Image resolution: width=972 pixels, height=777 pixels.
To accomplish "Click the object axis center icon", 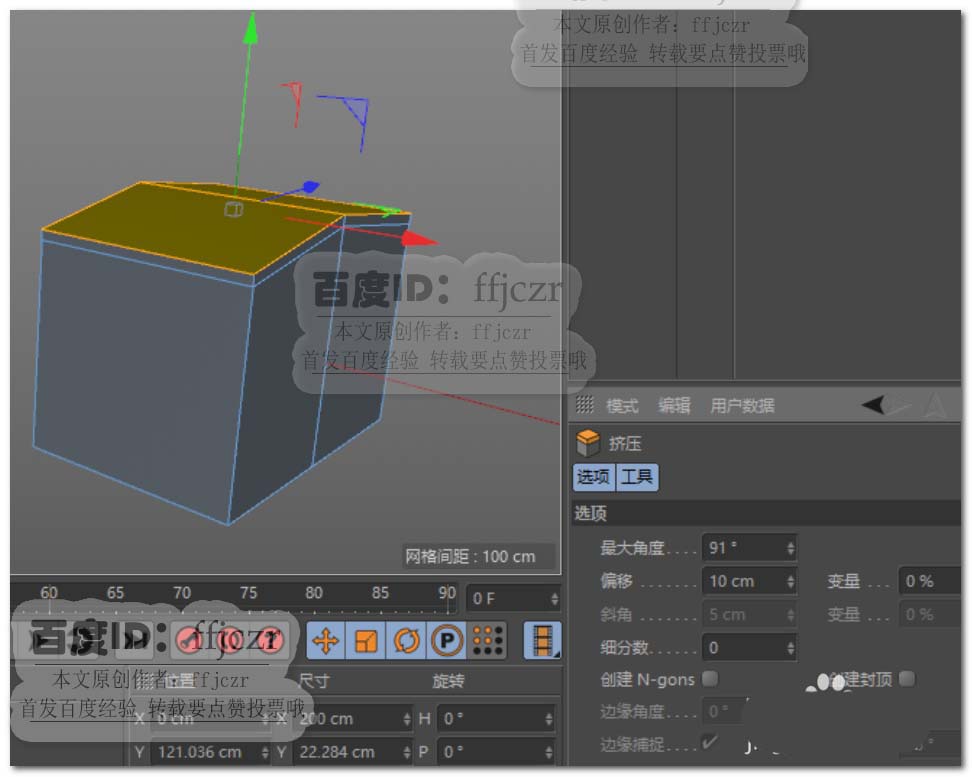I will [234, 209].
